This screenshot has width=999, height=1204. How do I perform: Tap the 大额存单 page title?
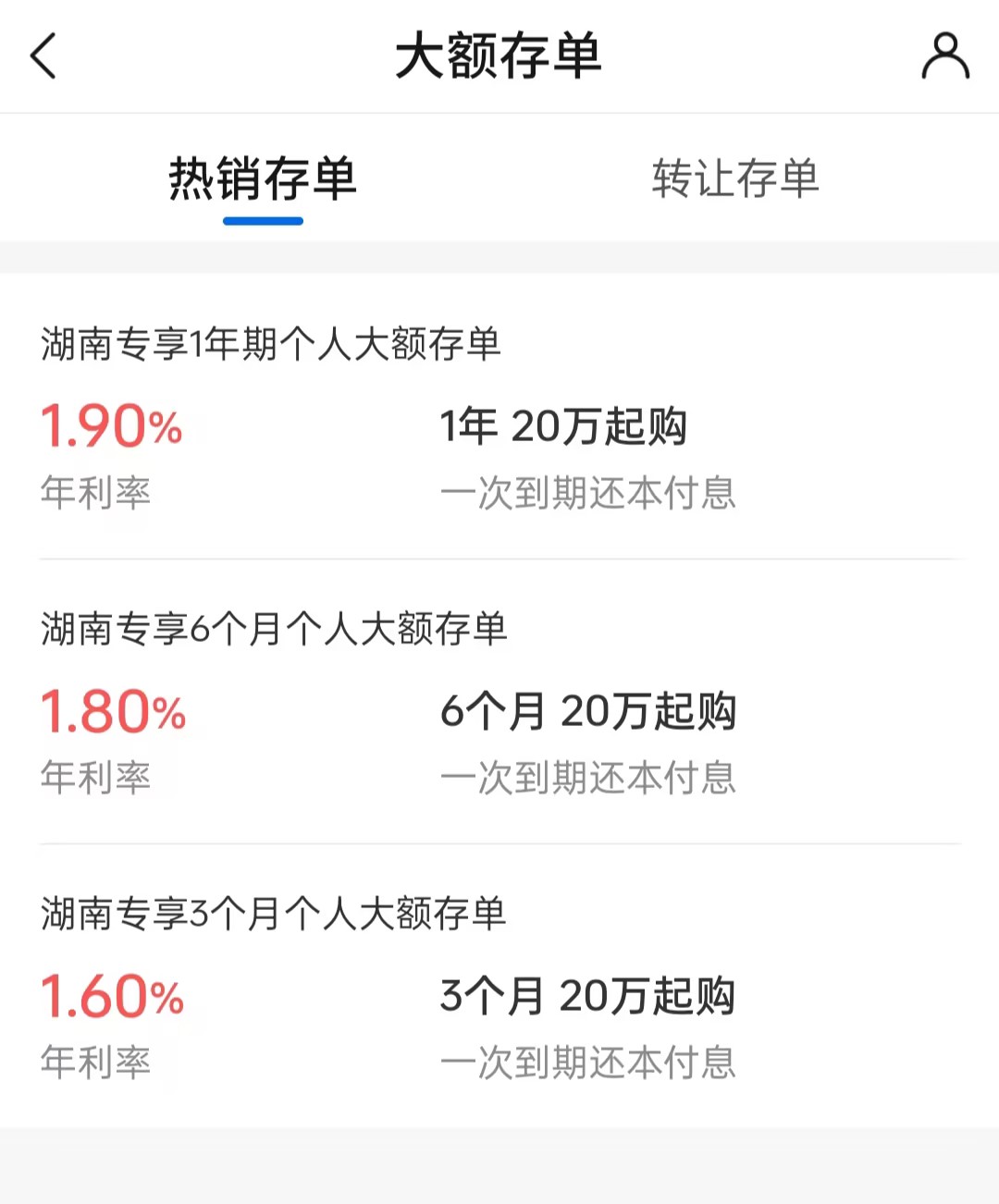499,55
